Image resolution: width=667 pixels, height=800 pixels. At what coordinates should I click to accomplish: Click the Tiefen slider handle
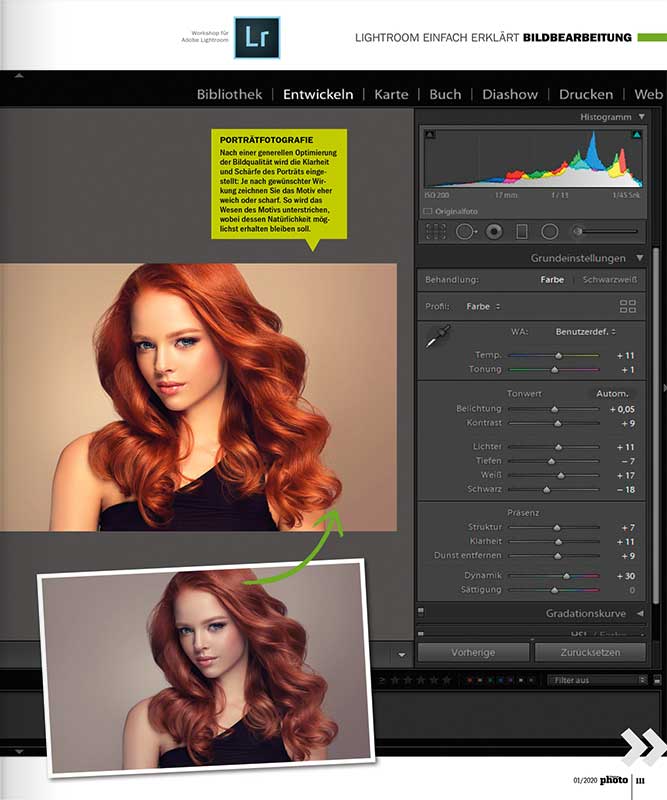(x=551, y=461)
